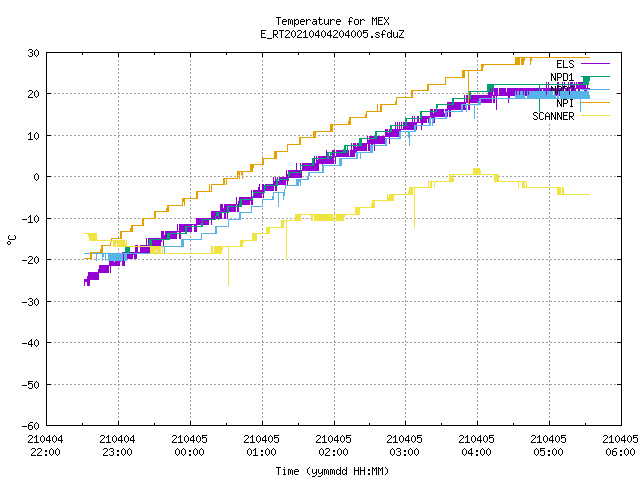Click the x-axis tick label 210405 01:00
The image size is (640, 480).
[x=261, y=446]
